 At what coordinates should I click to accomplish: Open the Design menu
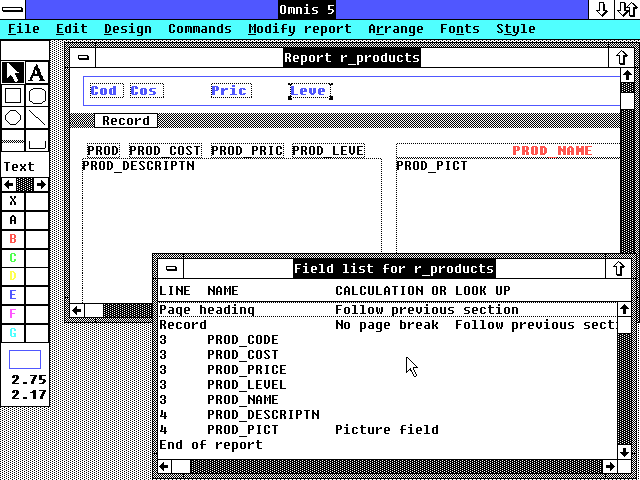tap(128, 29)
